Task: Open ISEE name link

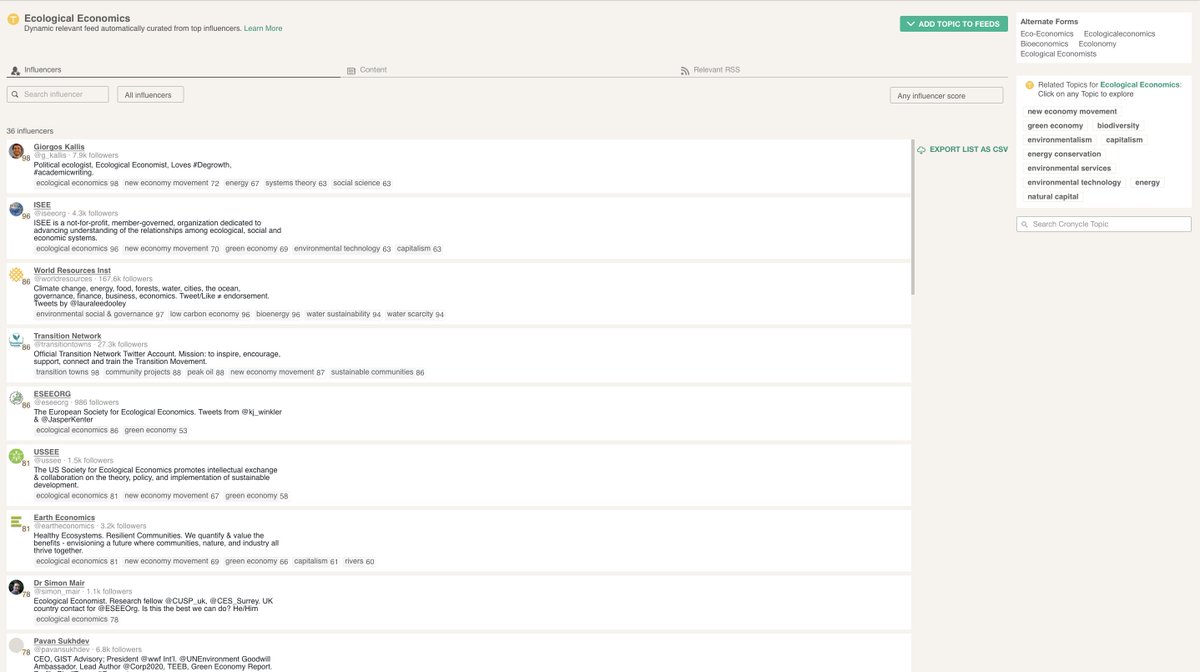Action: pyautogui.click(x=42, y=205)
